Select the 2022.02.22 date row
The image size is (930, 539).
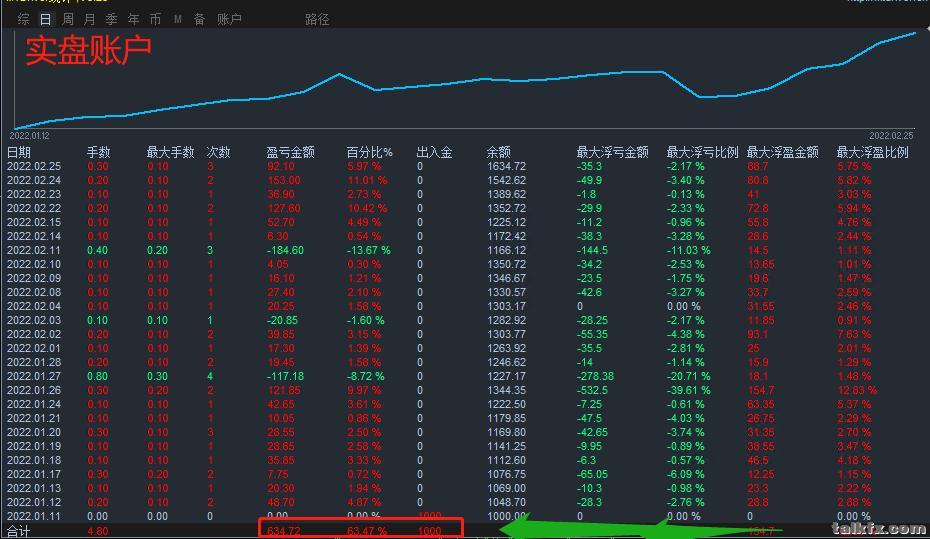[x=34, y=208]
